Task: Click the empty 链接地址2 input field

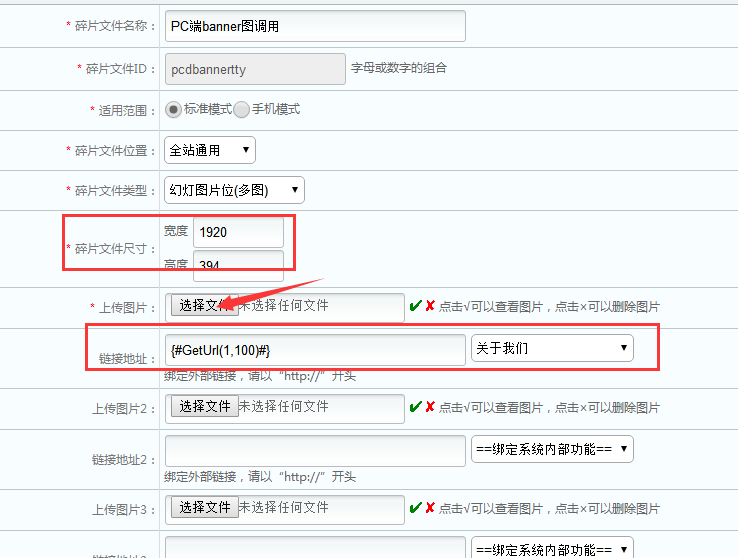Action: 315,449
